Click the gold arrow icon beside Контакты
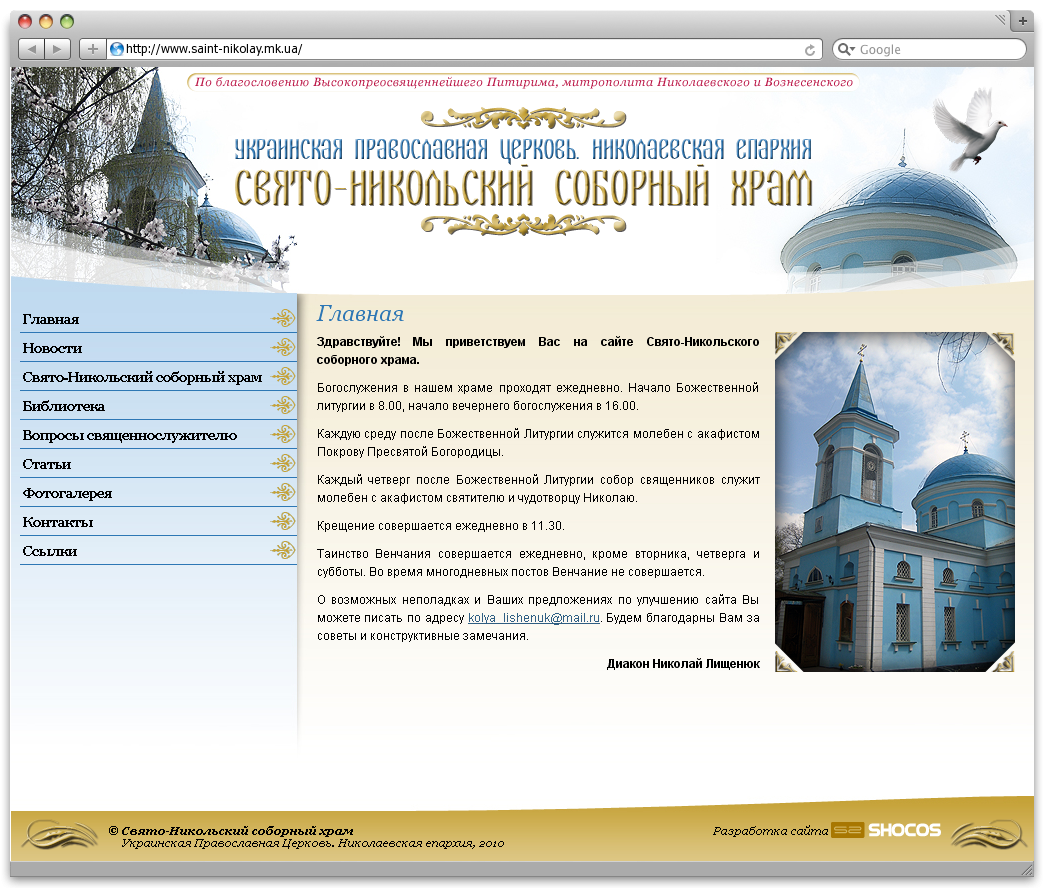Screen dimensions: 1044x888 point(285,521)
